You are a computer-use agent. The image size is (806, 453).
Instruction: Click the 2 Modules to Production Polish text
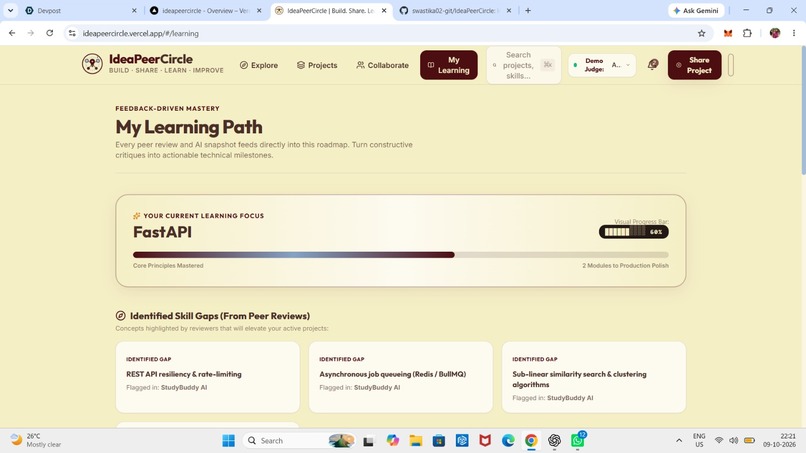coord(625,266)
